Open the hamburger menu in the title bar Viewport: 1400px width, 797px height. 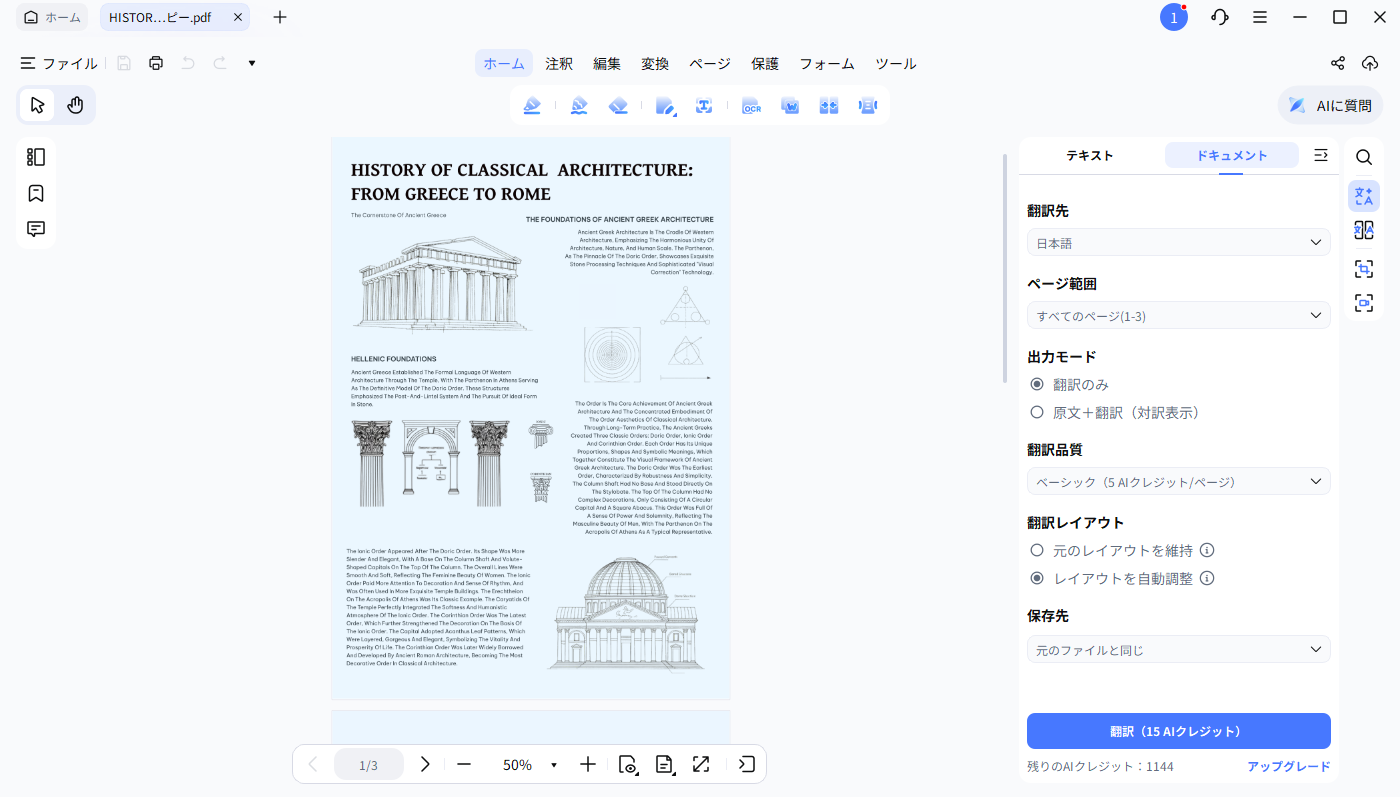click(x=1259, y=17)
